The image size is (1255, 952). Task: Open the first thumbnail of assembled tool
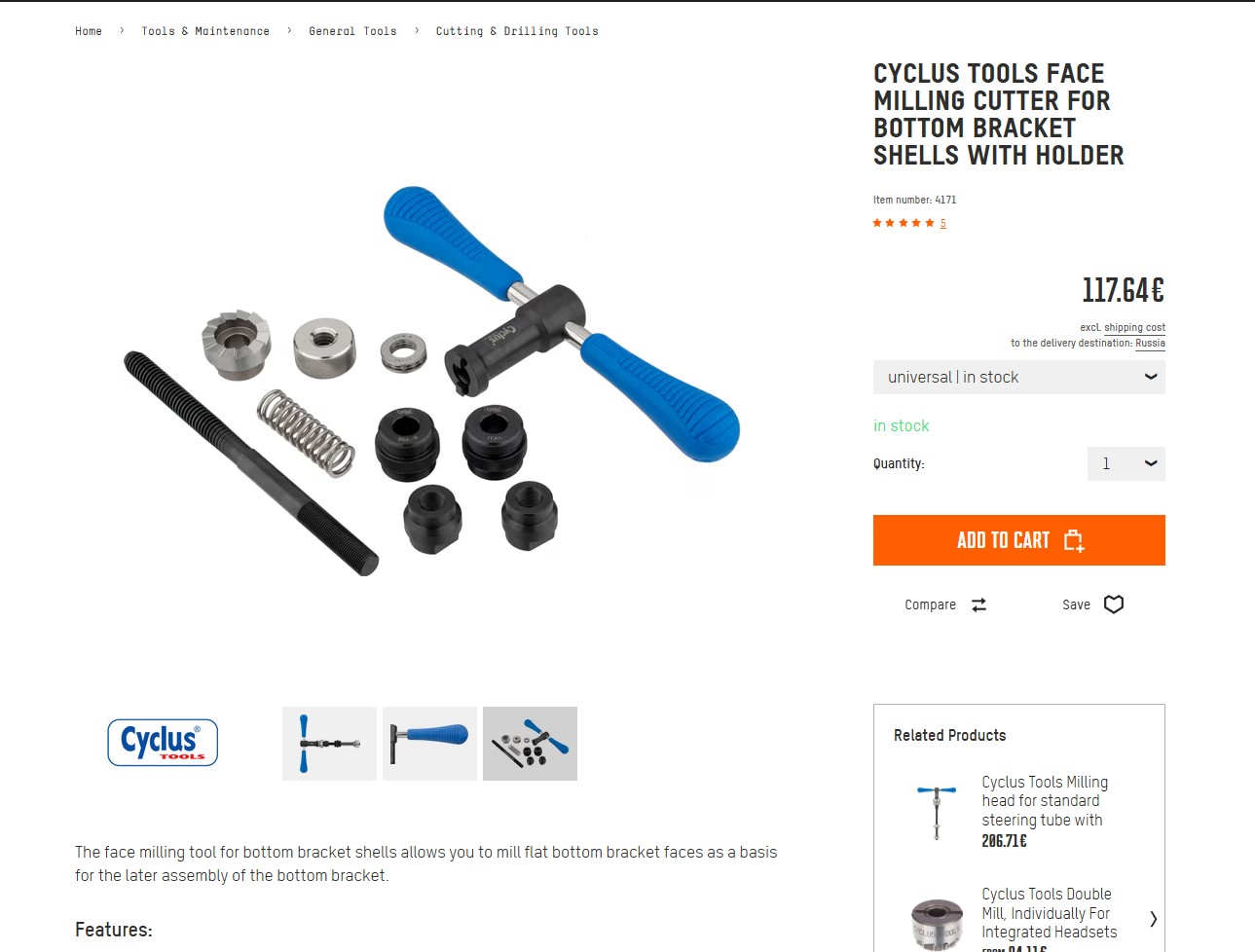[329, 744]
